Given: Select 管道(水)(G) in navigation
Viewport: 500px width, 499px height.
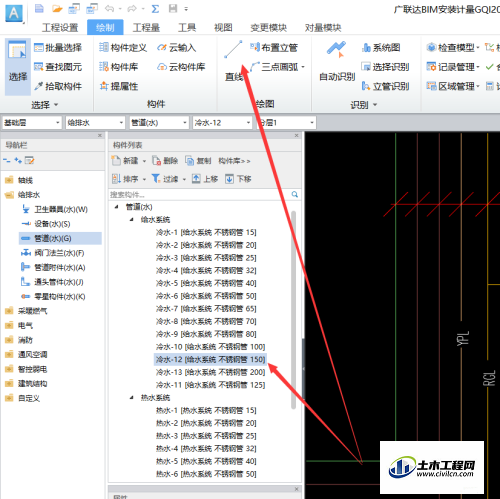Looking at the screenshot, I should [60, 238].
